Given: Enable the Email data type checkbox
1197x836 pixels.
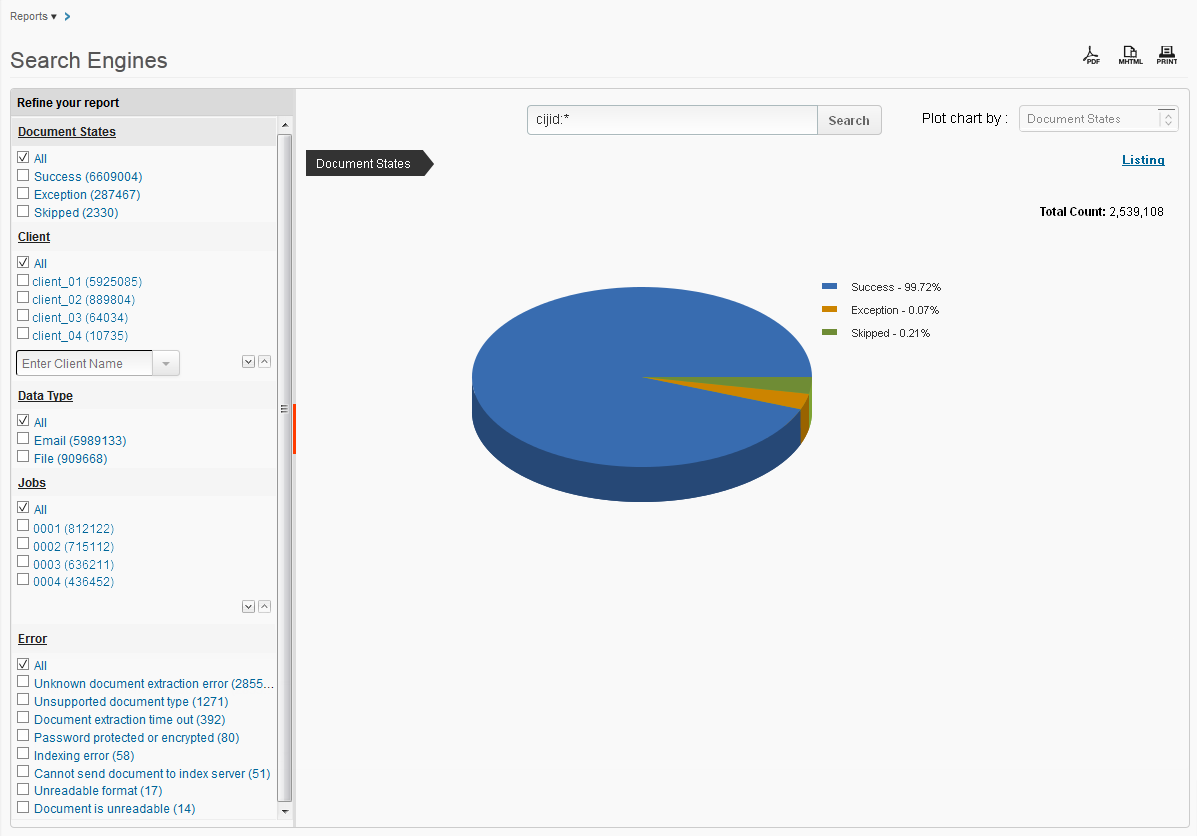Looking at the screenshot, I should point(23,440).
